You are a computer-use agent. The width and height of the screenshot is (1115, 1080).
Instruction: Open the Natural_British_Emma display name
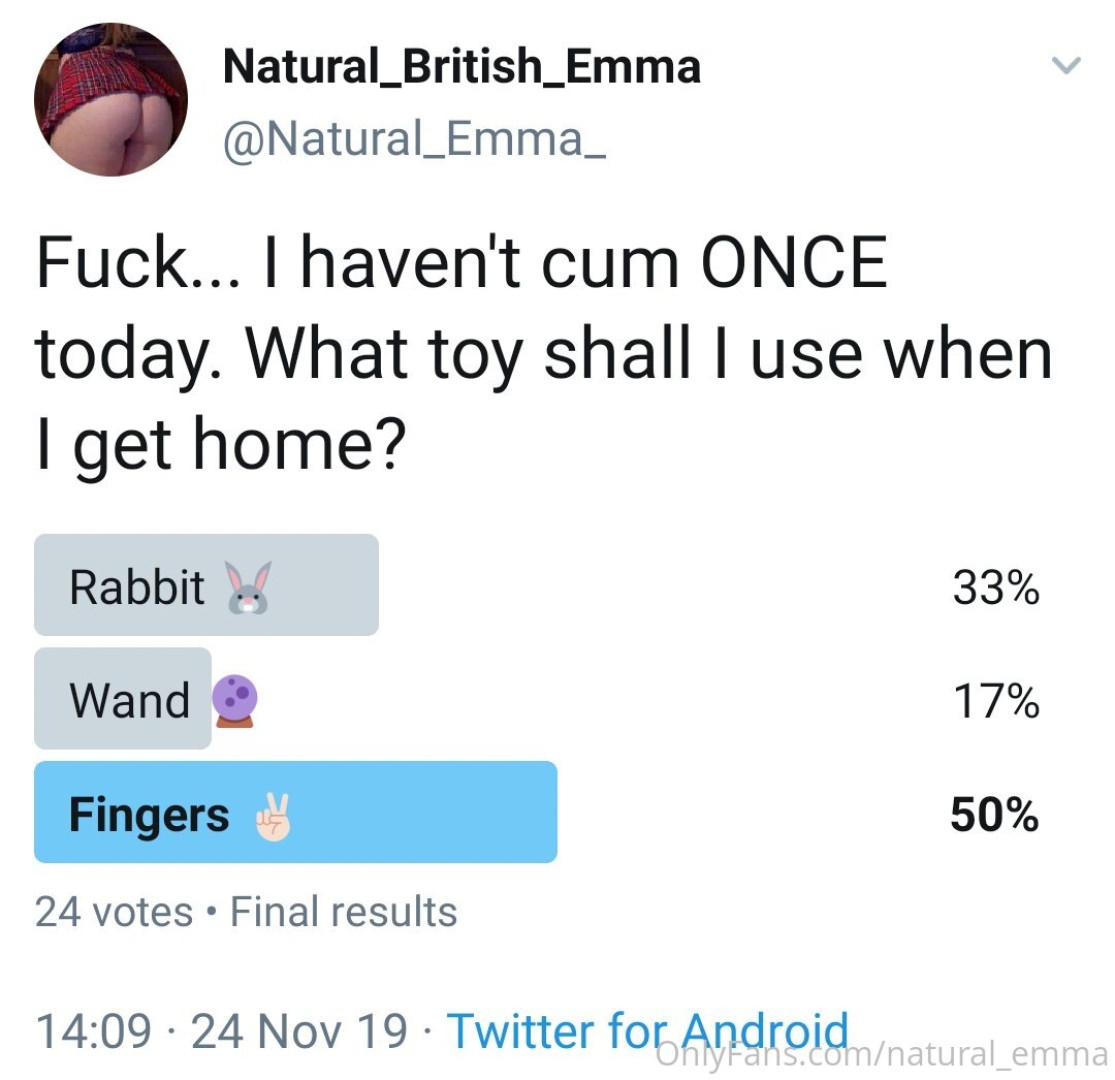coord(461,67)
